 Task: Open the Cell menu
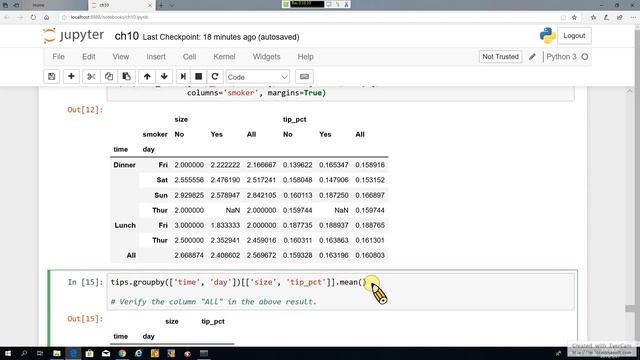click(189, 57)
